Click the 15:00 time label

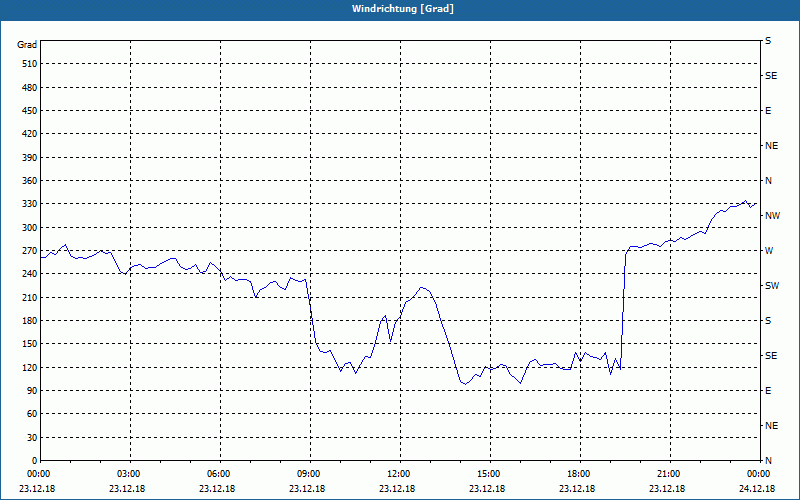click(x=488, y=474)
